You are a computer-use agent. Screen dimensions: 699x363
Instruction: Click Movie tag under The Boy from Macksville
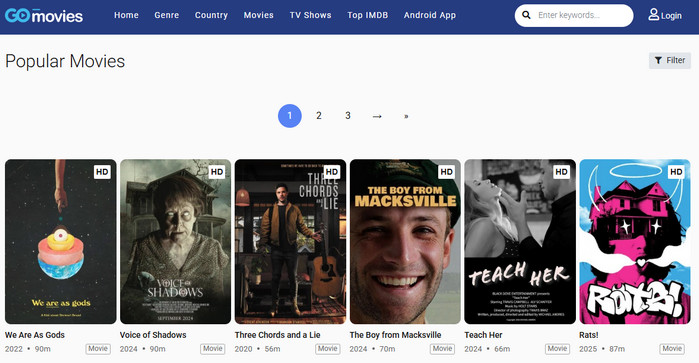(443, 349)
